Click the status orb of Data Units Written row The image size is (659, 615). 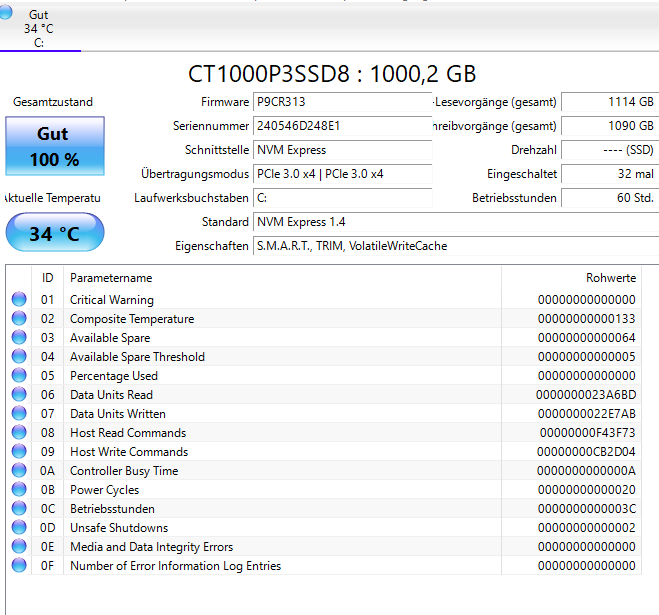tap(19, 413)
